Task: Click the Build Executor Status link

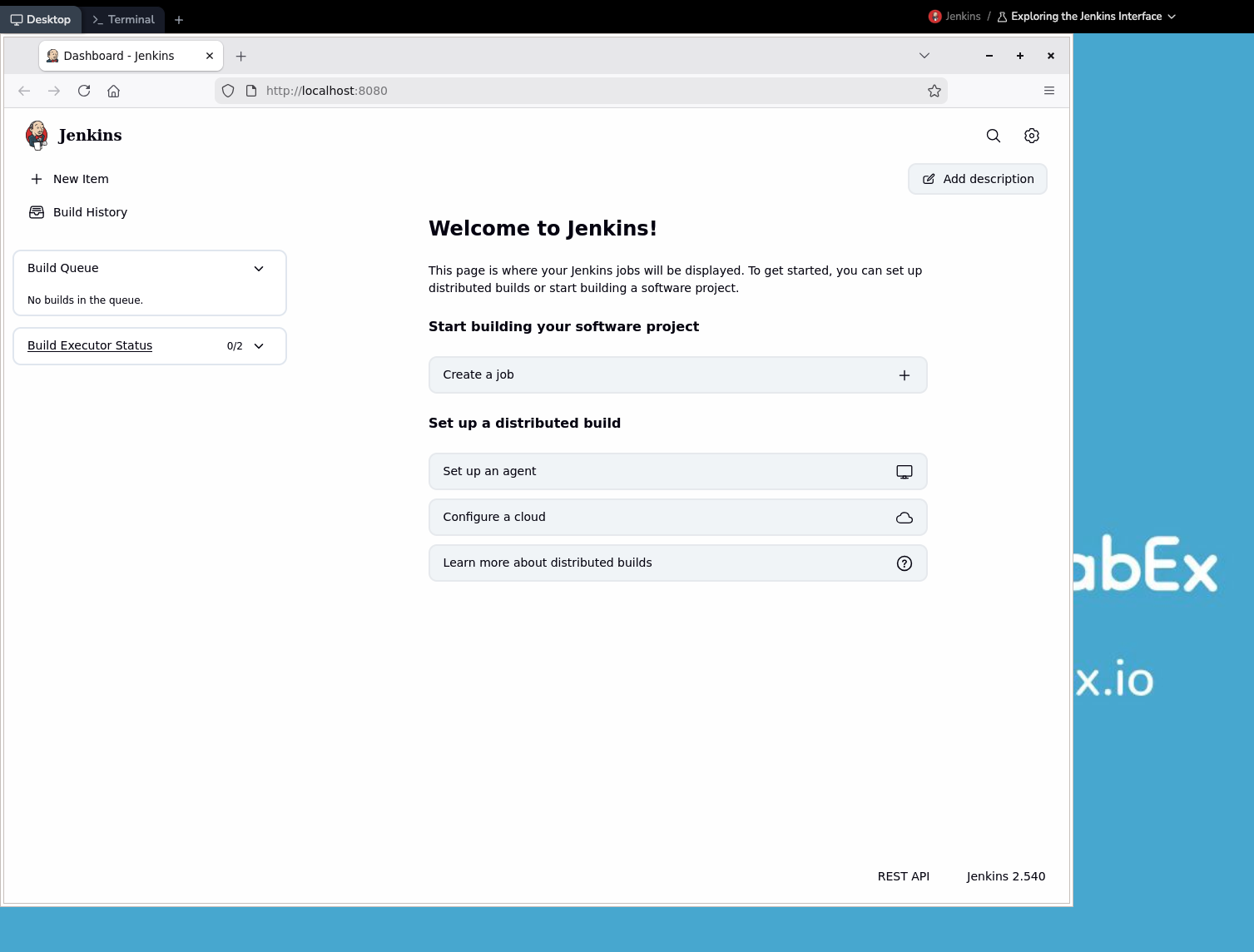Action: (x=89, y=345)
